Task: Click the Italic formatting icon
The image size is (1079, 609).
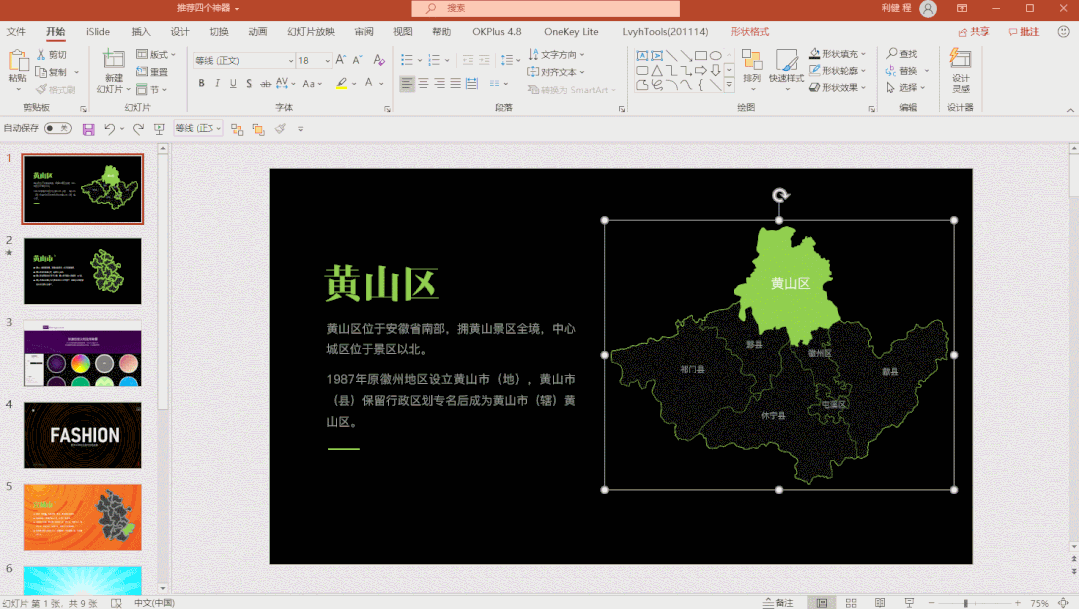Action: pos(217,83)
